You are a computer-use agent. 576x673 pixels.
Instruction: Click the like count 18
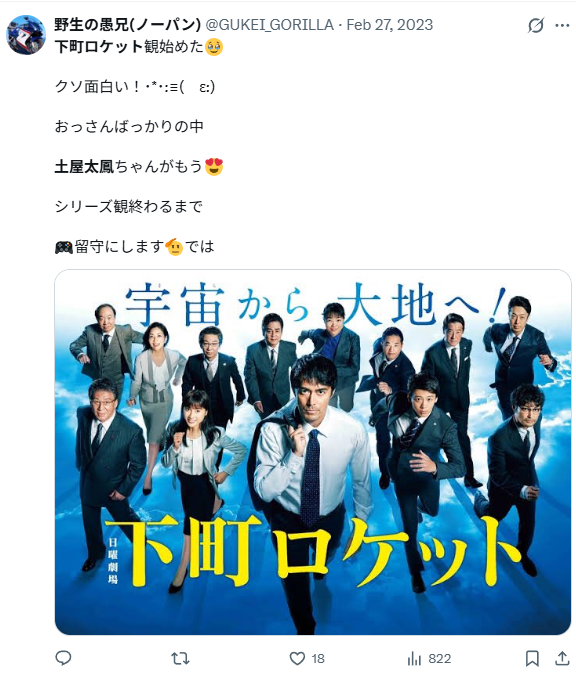pyautogui.click(x=318, y=658)
